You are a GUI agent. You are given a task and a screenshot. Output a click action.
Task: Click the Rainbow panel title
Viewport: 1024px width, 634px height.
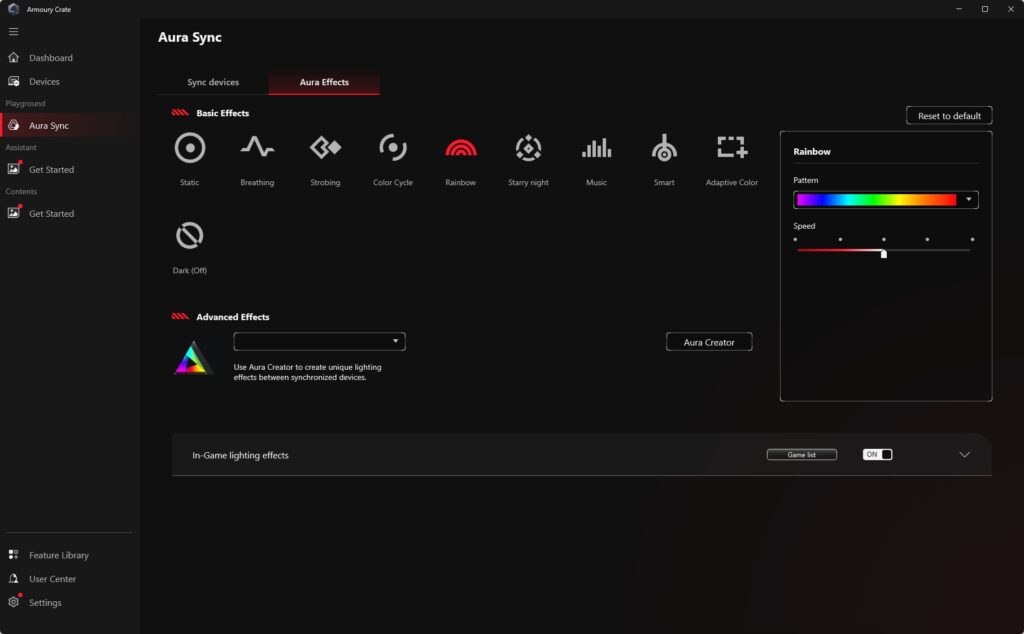point(812,151)
